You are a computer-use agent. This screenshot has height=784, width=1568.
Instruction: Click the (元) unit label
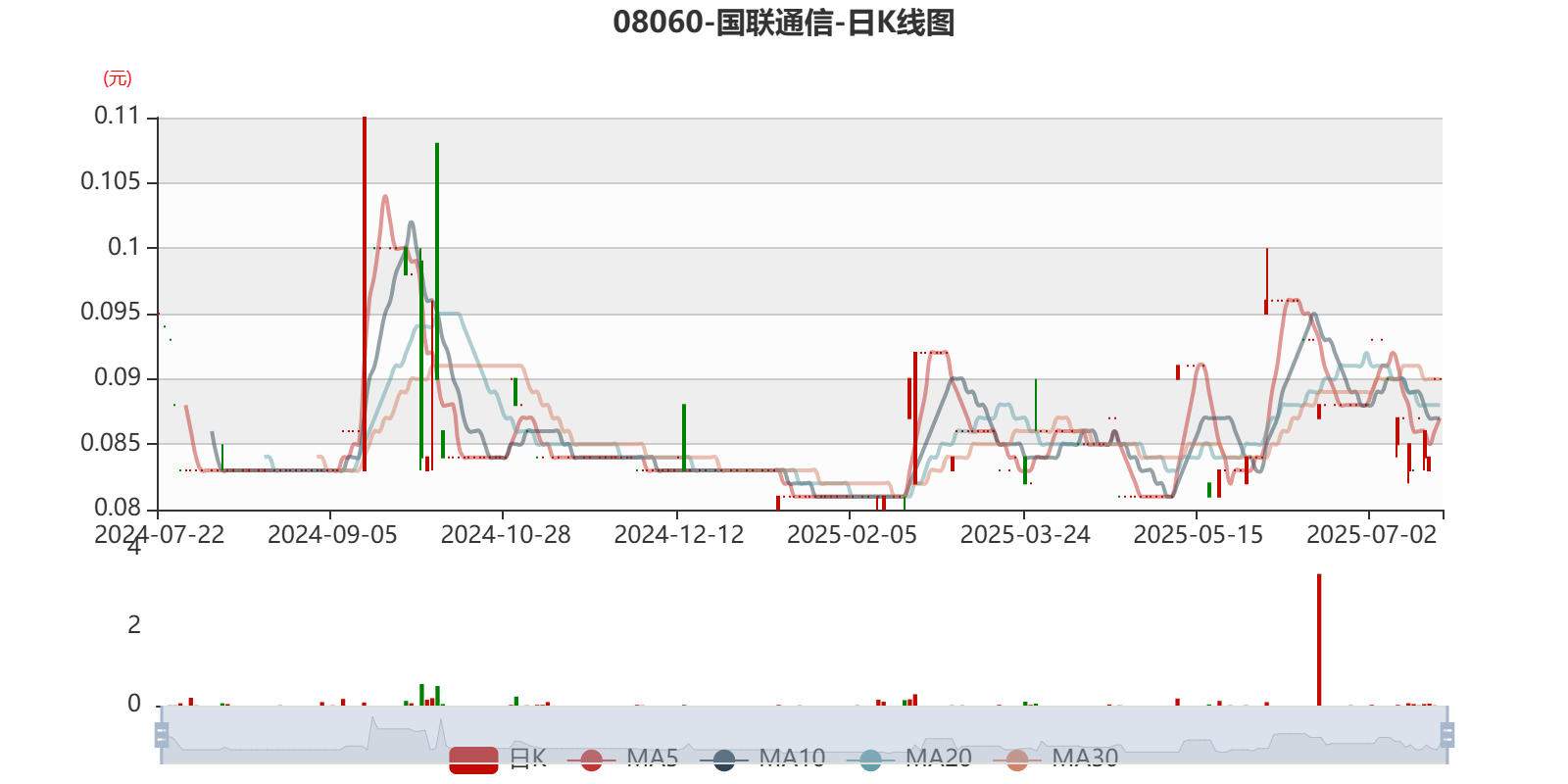pos(118,78)
